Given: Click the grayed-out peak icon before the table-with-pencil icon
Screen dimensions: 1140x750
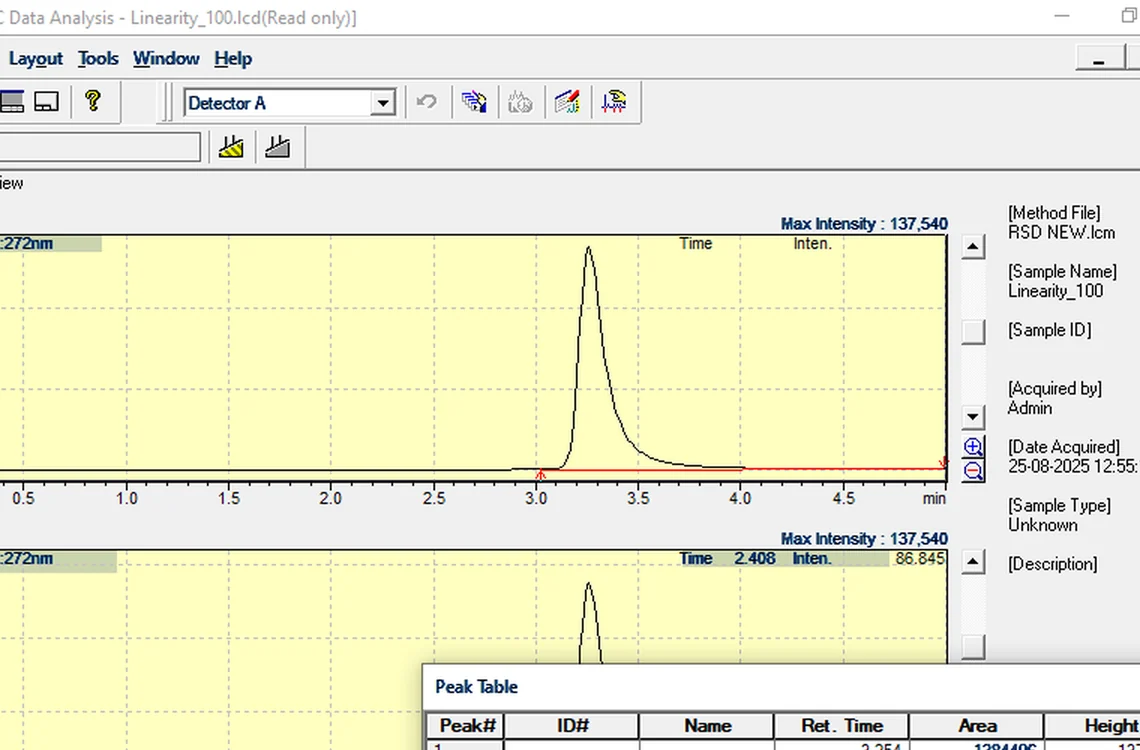Looking at the screenshot, I should 520,102.
